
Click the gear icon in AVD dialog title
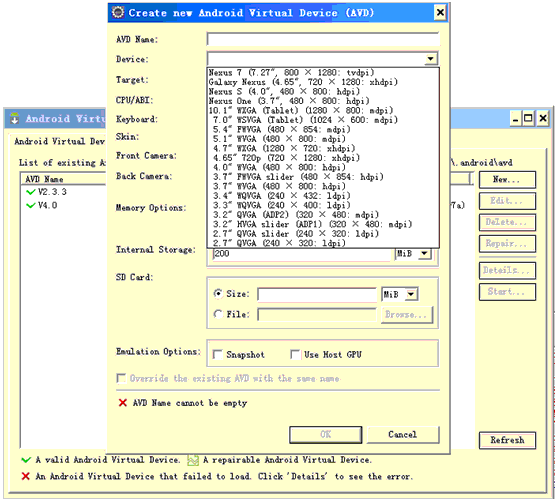tap(118, 12)
